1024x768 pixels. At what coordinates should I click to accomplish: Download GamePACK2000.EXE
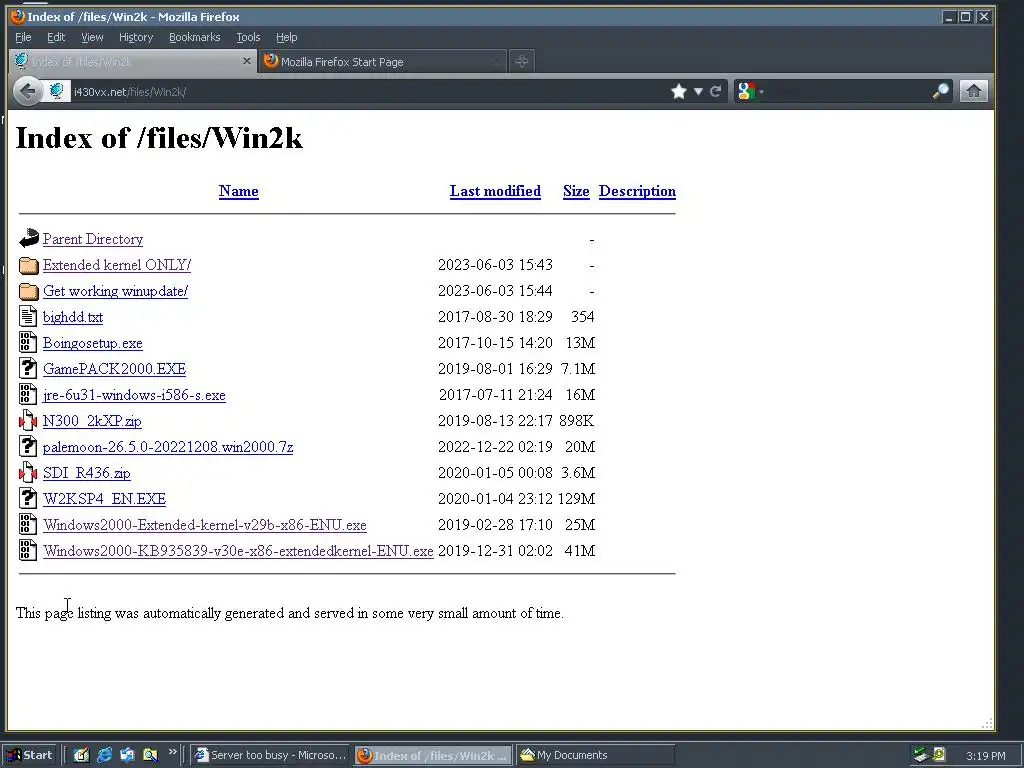(114, 369)
